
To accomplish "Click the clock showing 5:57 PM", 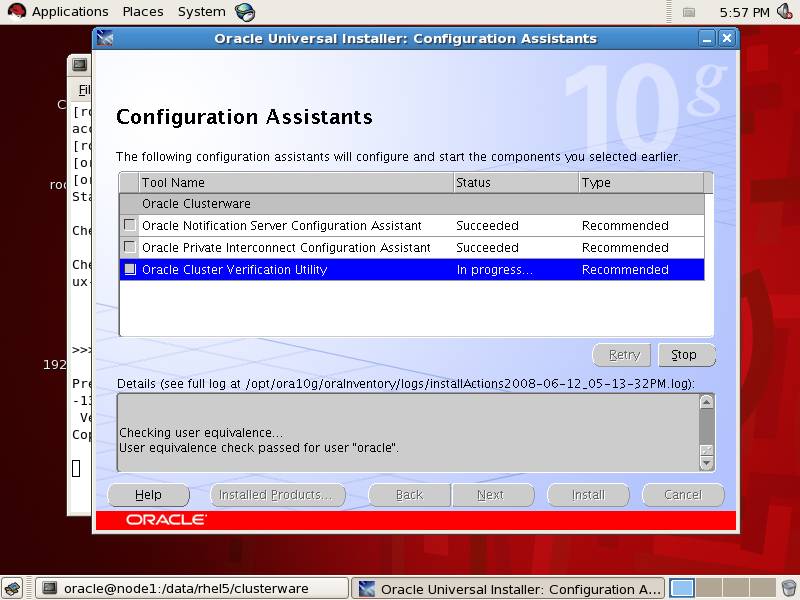I will click(744, 12).
